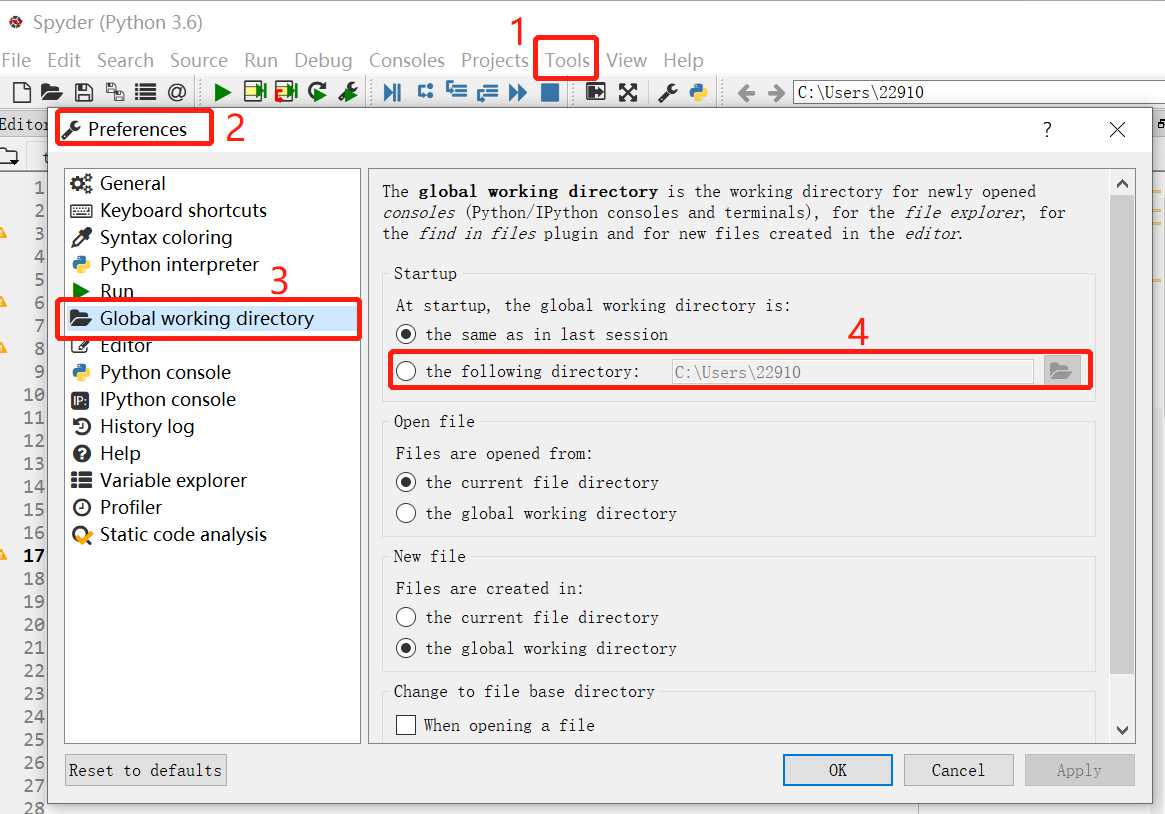Open the Projects menu
The image size is (1165, 814).
click(494, 60)
